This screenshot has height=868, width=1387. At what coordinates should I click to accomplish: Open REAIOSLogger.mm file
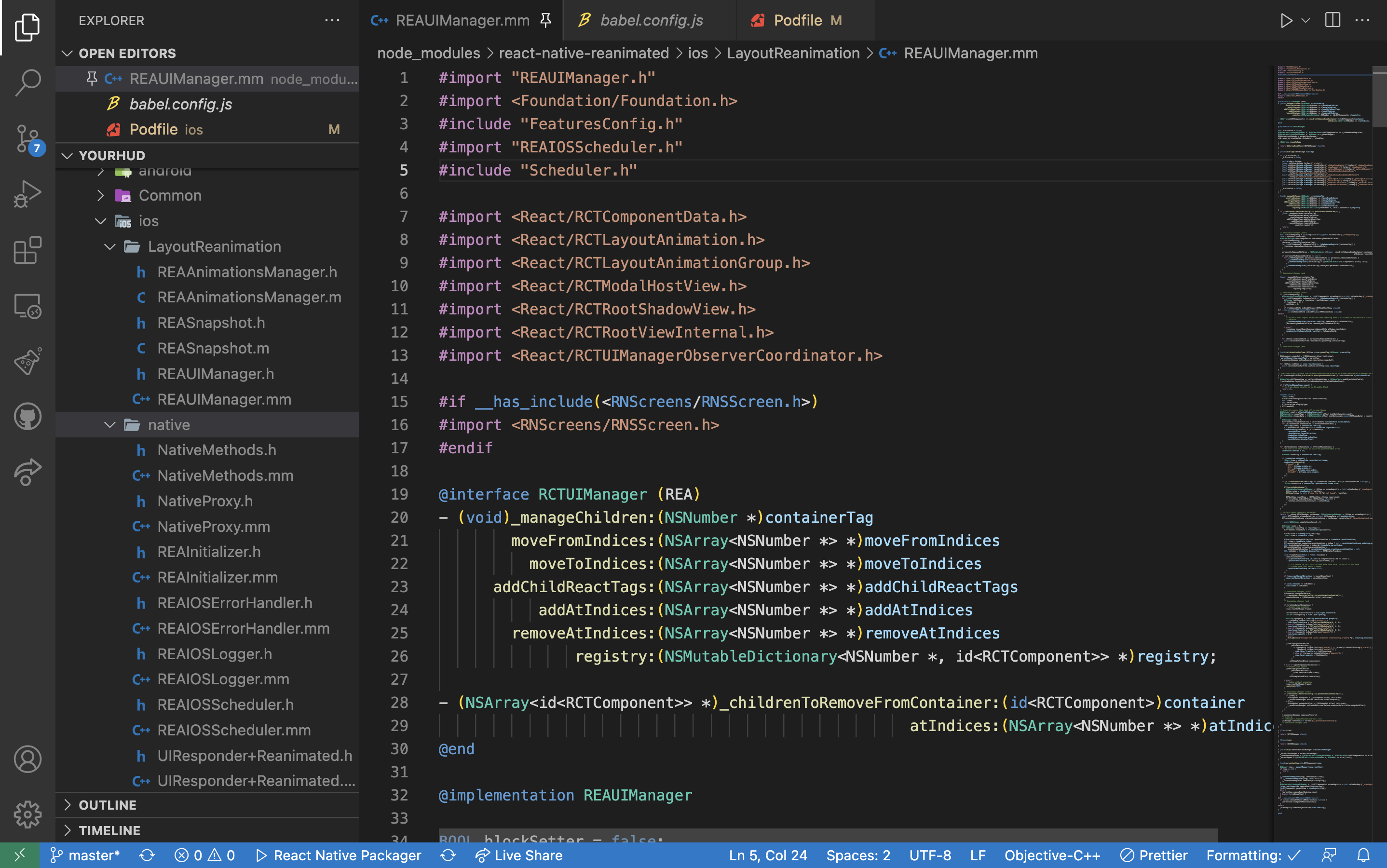[207, 679]
